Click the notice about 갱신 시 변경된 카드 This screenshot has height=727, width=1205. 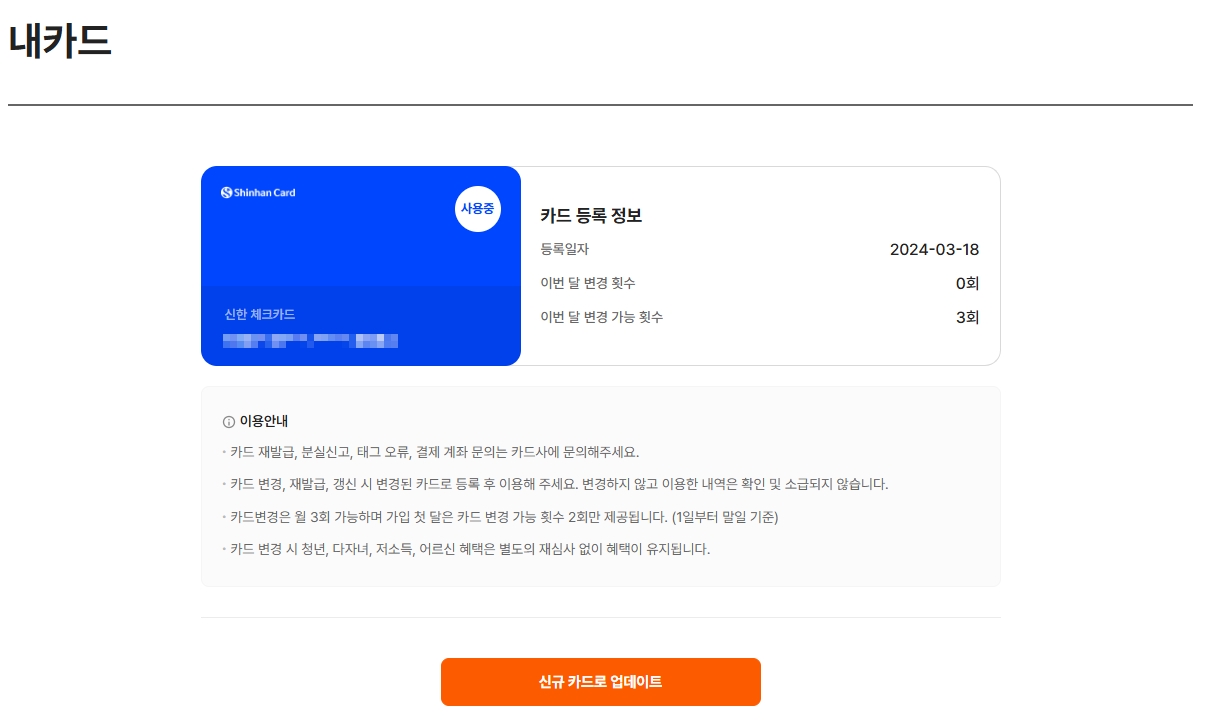click(556, 484)
